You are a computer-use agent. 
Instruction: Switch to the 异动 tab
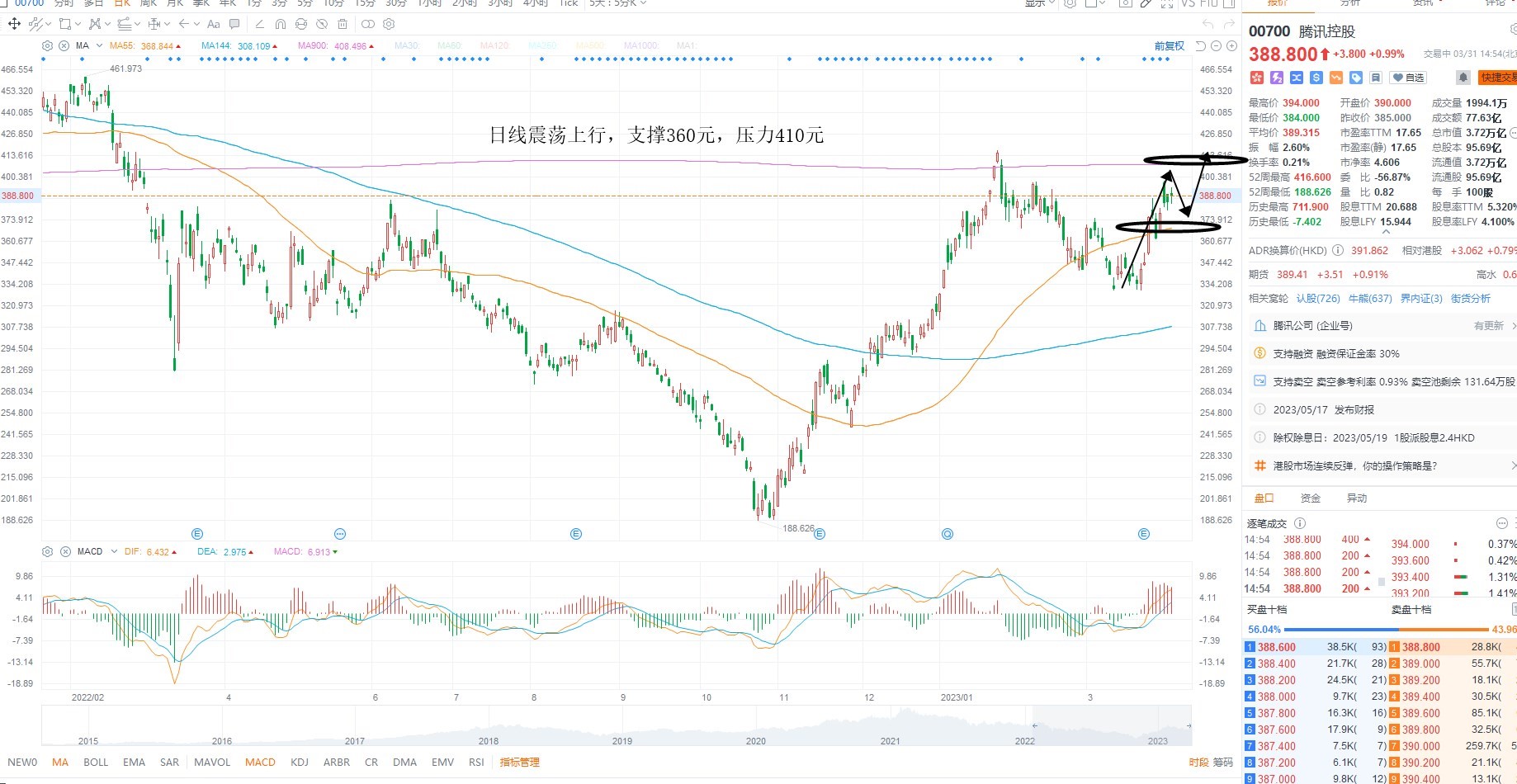(1356, 498)
